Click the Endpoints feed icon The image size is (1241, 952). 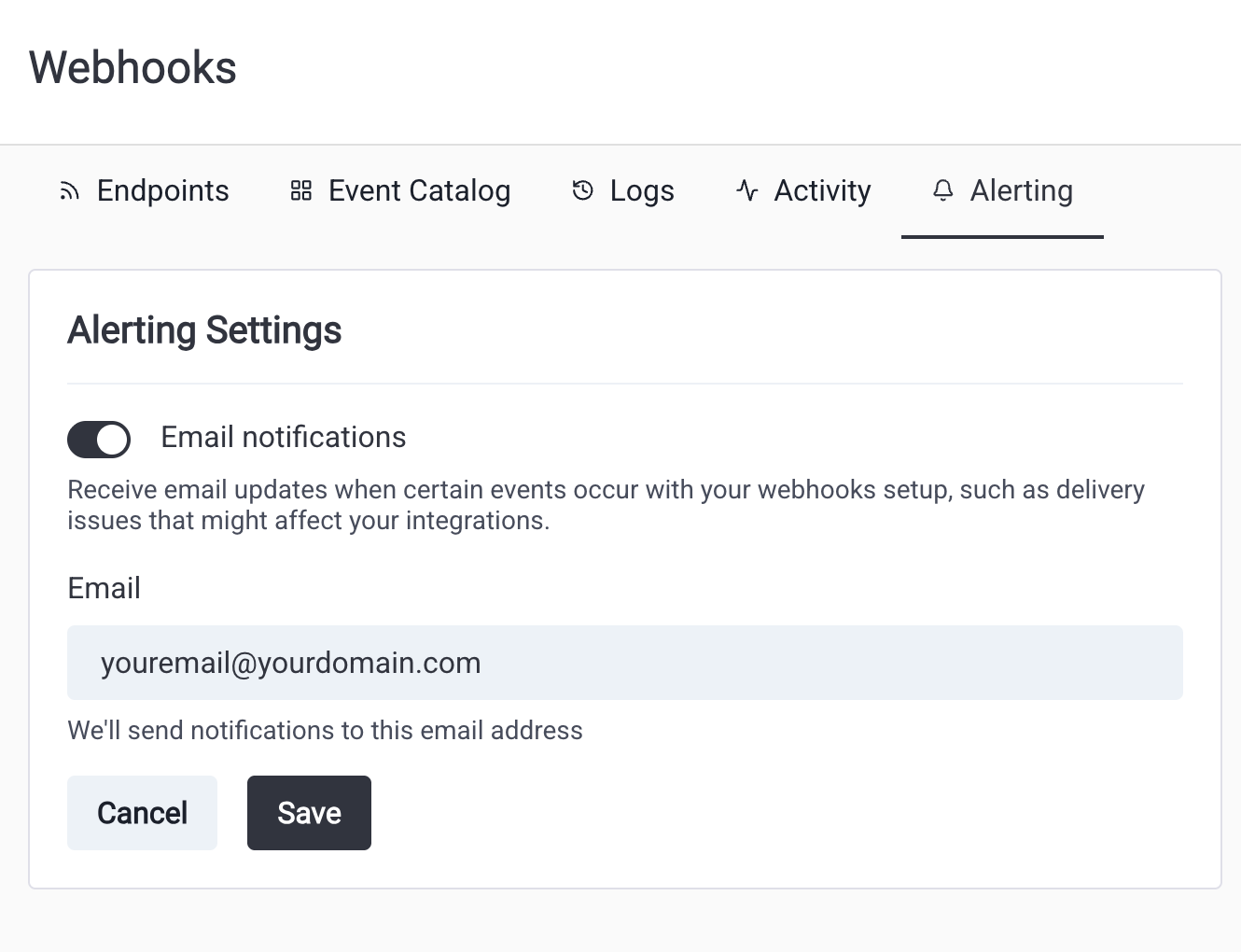69,191
